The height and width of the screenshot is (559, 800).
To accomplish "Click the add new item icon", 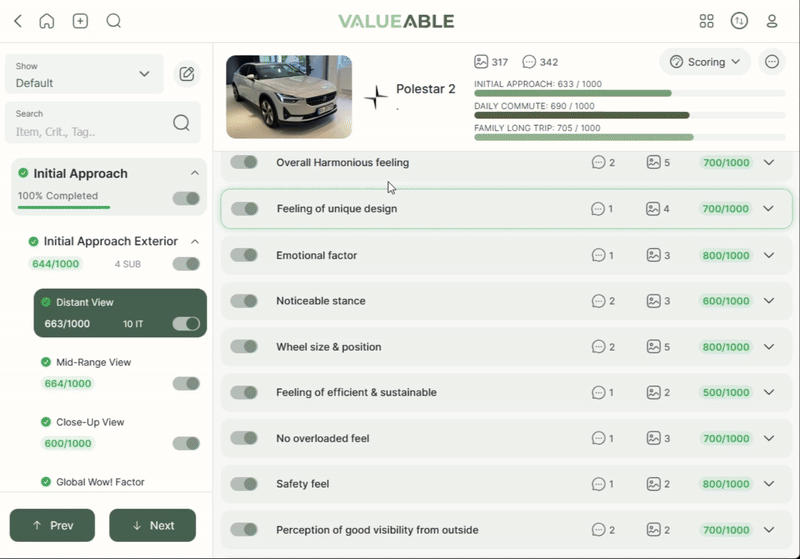I will click(x=81, y=21).
